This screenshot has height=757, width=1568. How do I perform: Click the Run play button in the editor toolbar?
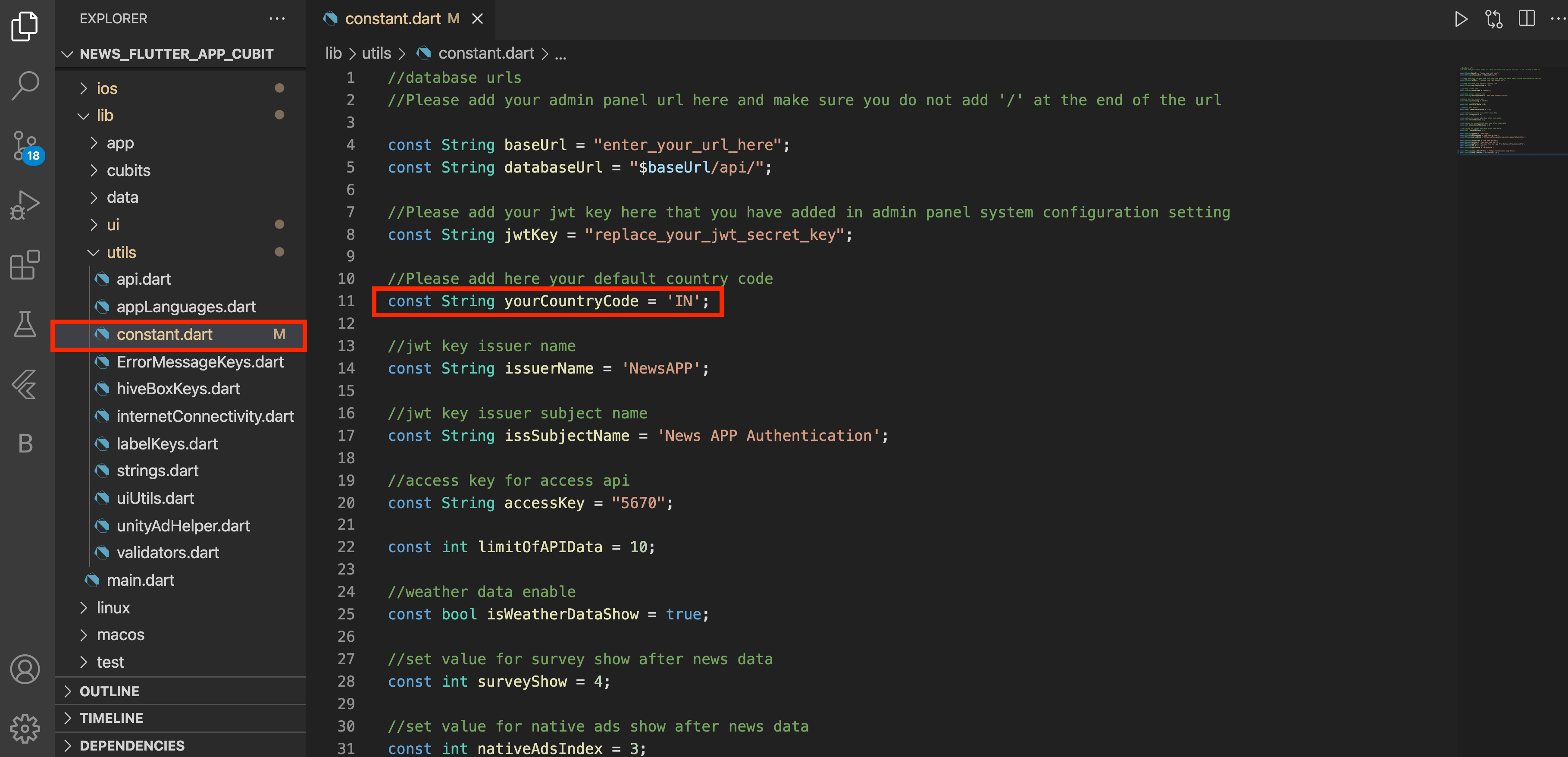pos(1460,19)
